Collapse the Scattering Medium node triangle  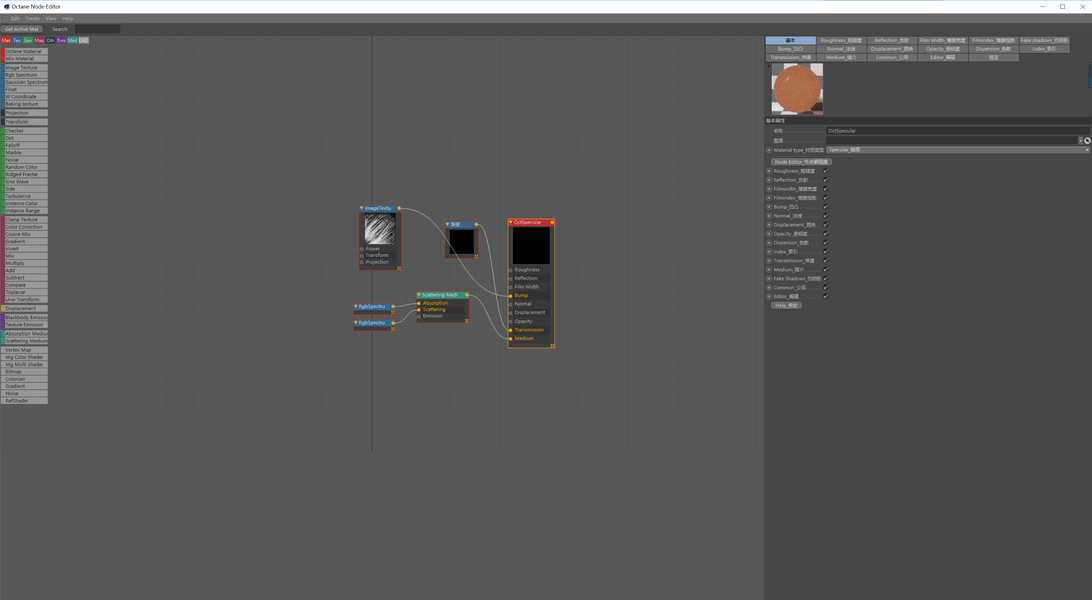(419, 295)
